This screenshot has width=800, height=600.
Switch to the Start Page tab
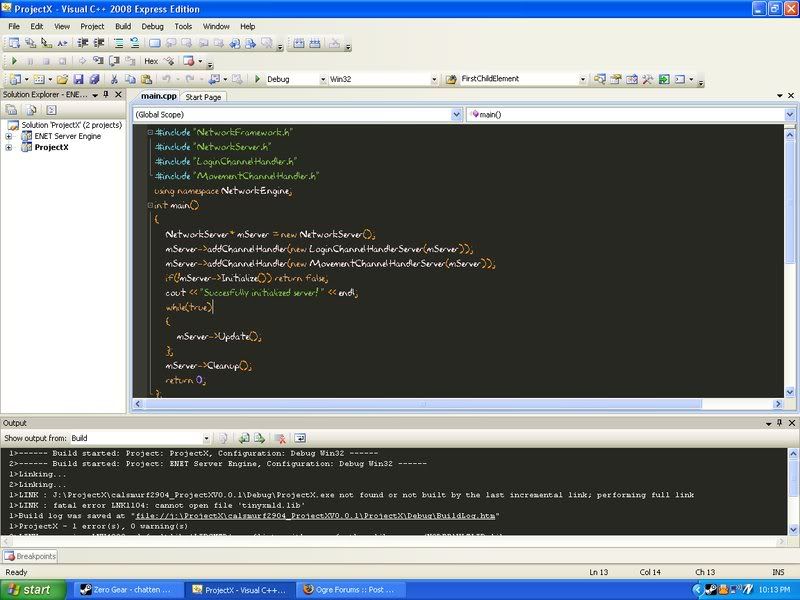pos(203,97)
